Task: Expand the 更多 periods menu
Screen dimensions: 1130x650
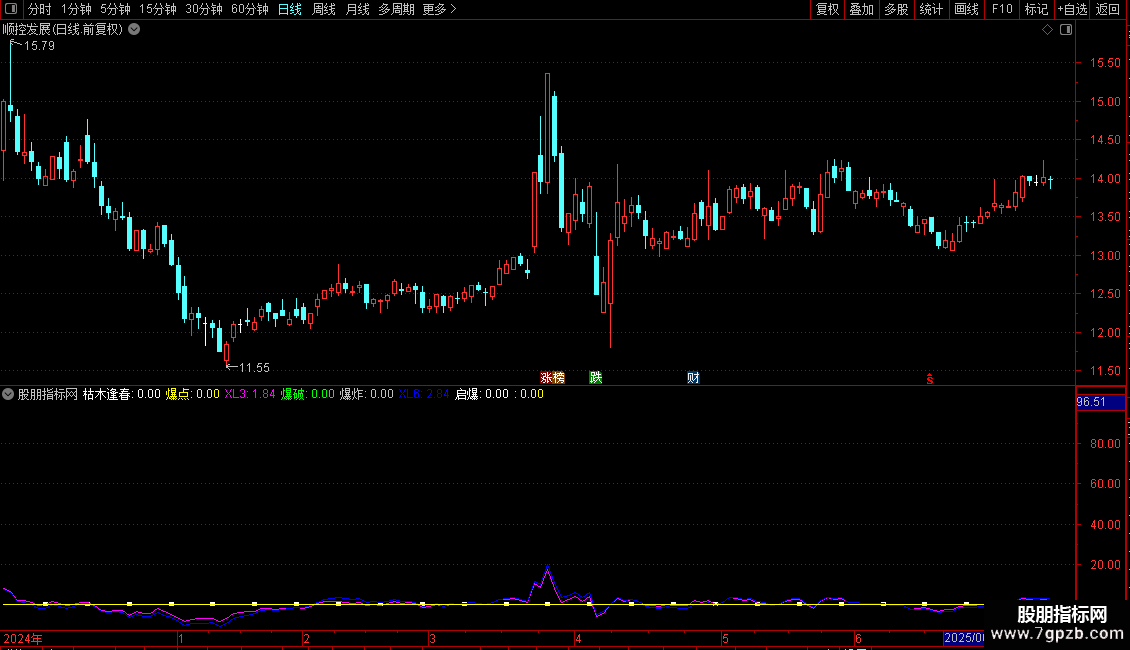Action: pyautogui.click(x=439, y=9)
